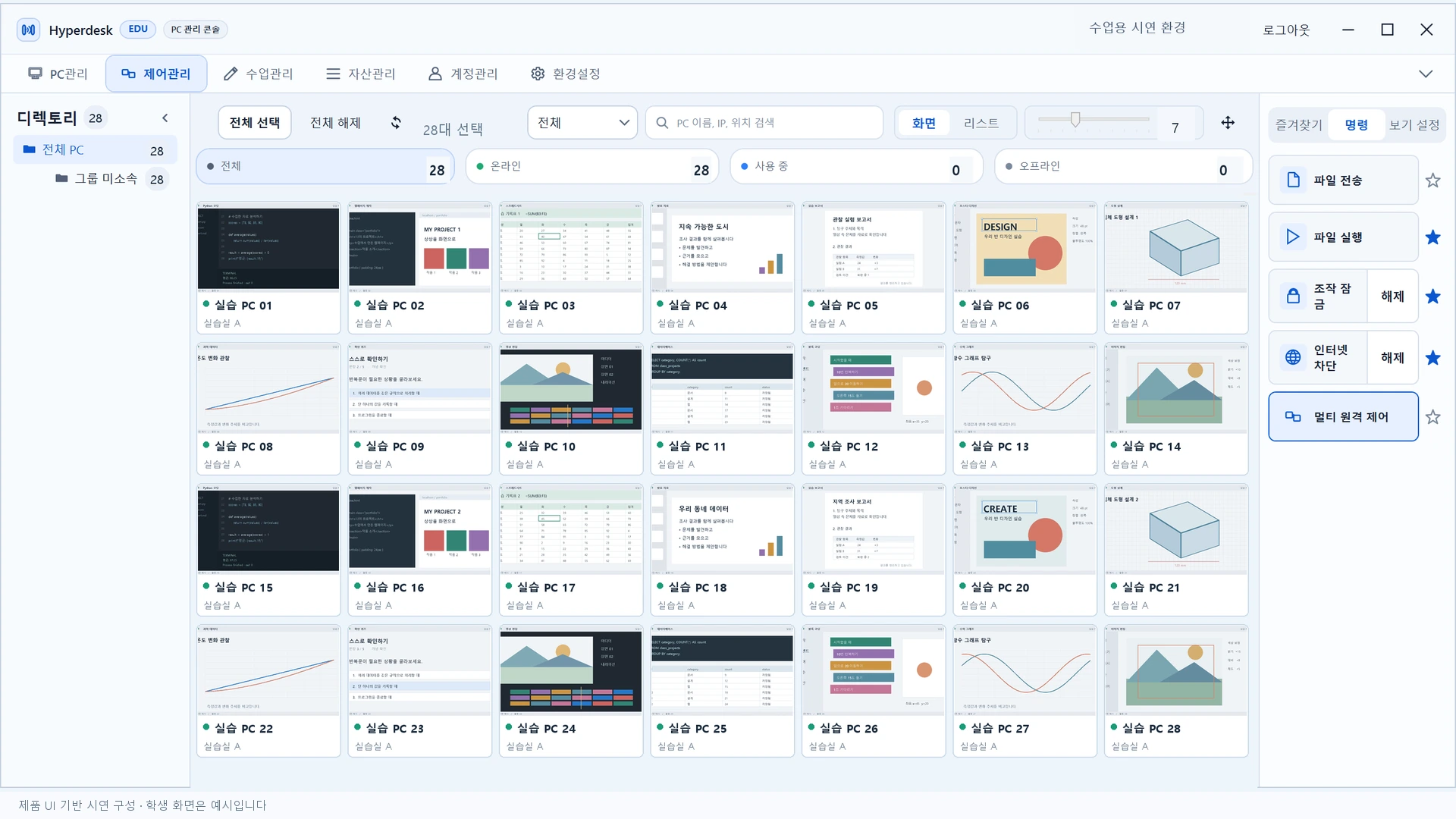The width and height of the screenshot is (1456, 819).
Task: Open the 자산관리 tab
Action: (x=361, y=74)
